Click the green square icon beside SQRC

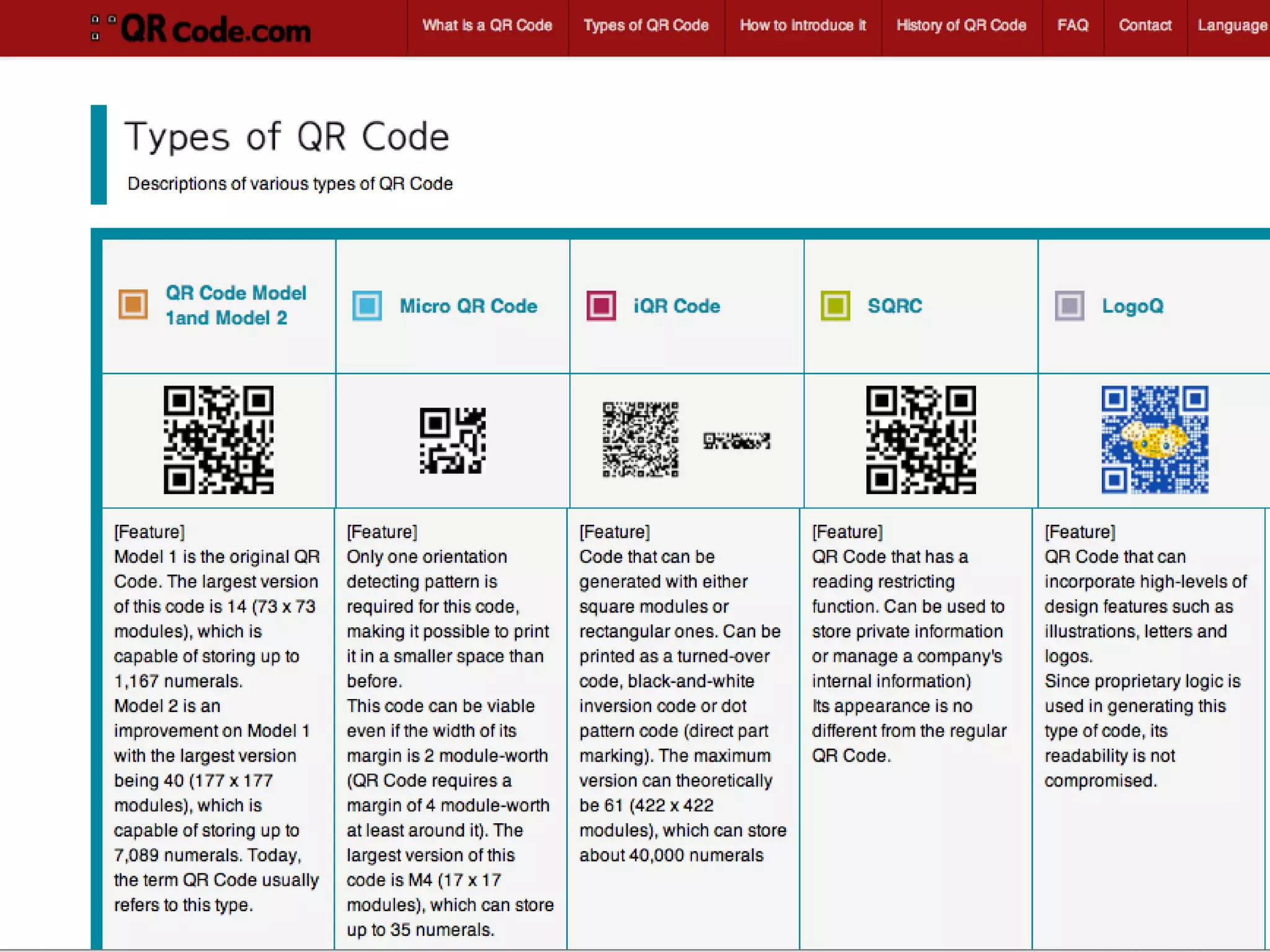click(x=835, y=306)
